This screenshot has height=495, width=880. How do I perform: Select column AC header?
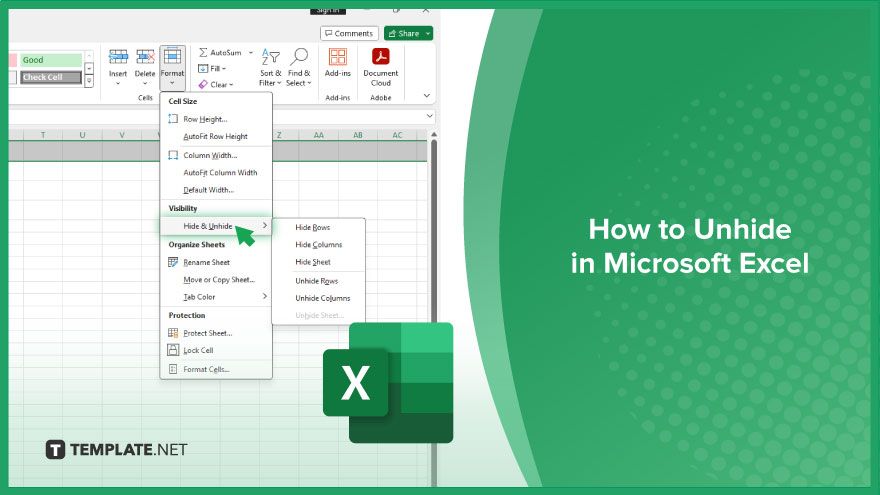(x=397, y=135)
